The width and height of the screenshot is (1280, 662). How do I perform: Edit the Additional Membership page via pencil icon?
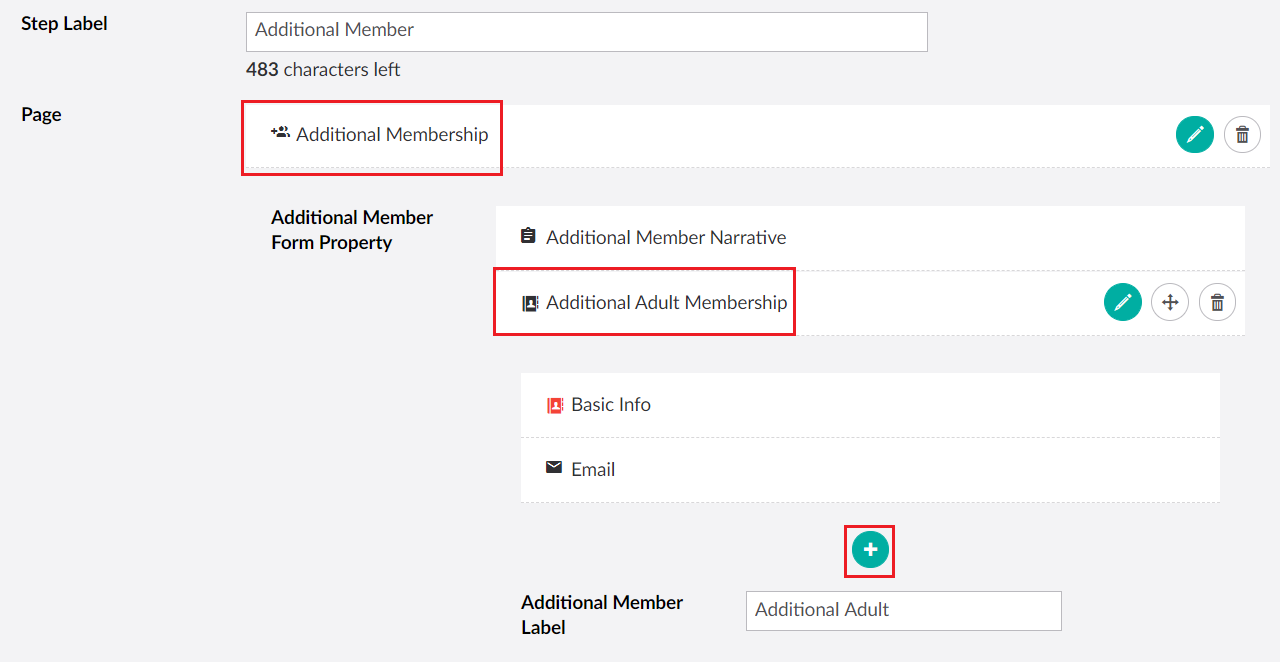(1195, 134)
